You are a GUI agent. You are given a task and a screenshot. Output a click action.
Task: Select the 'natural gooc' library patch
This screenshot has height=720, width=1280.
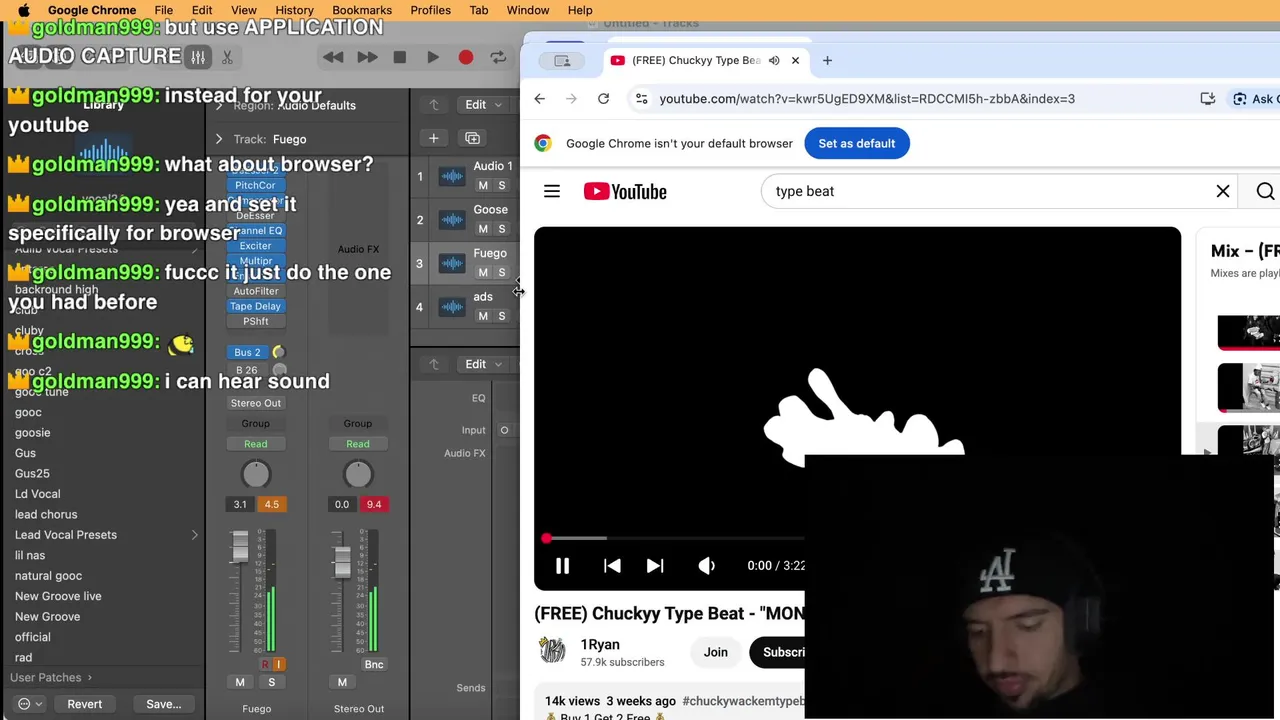point(48,576)
